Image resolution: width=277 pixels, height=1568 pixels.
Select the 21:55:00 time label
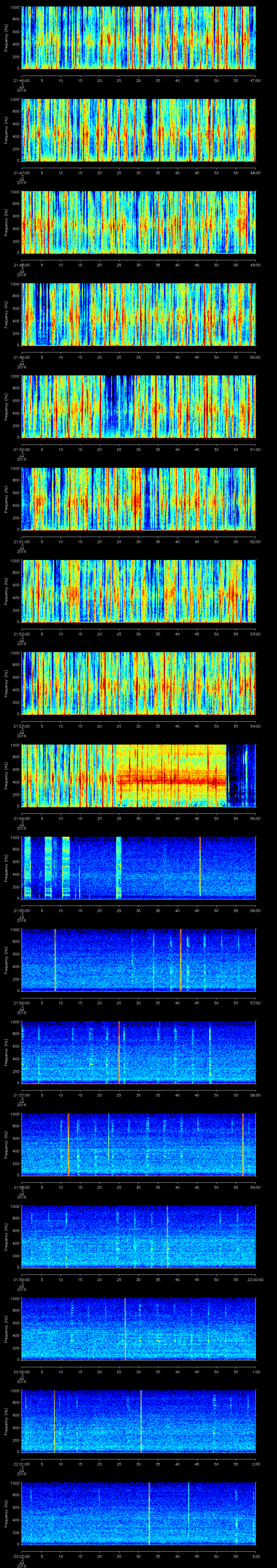click(x=21, y=910)
